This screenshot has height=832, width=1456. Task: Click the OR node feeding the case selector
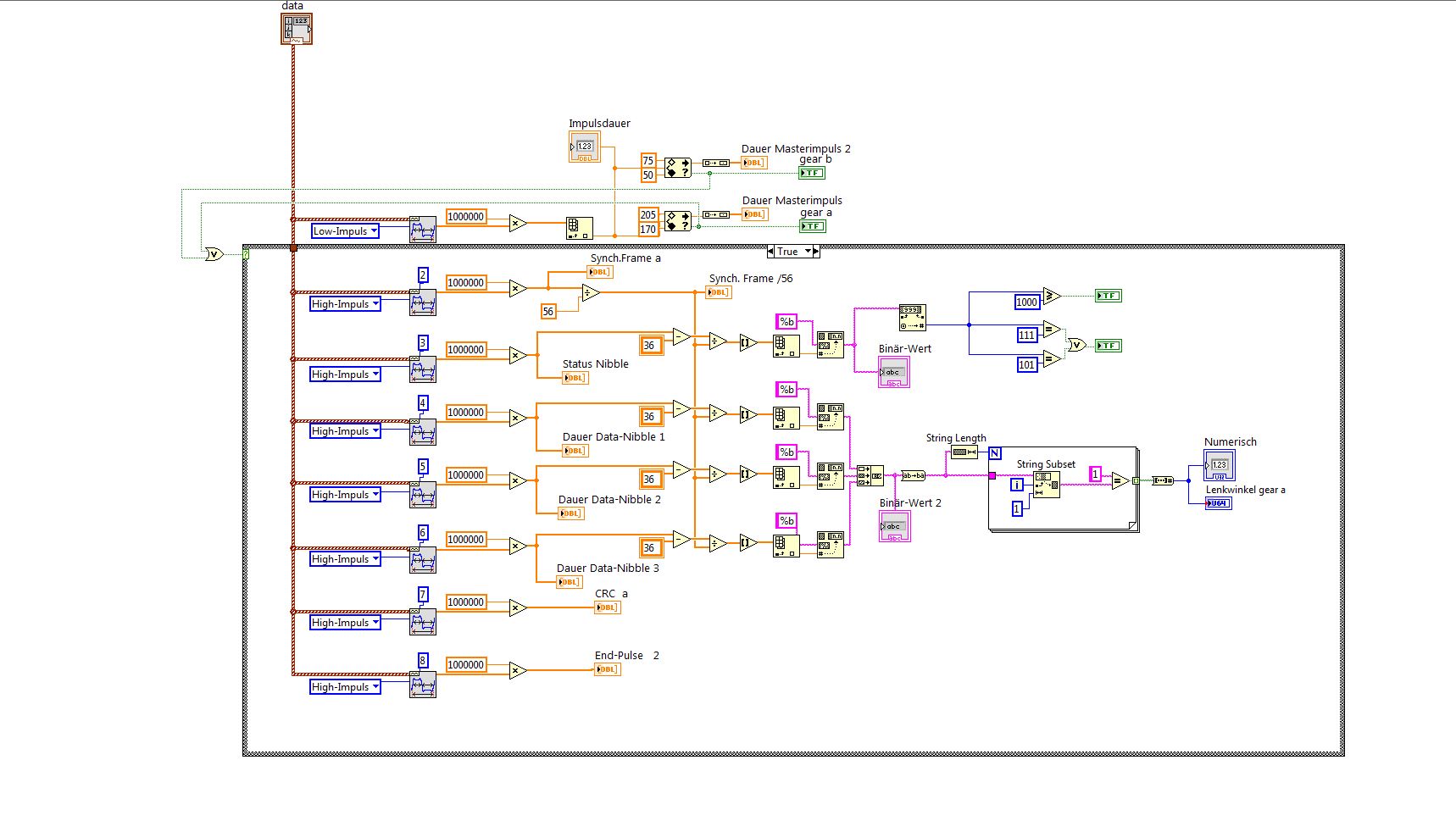tap(214, 254)
